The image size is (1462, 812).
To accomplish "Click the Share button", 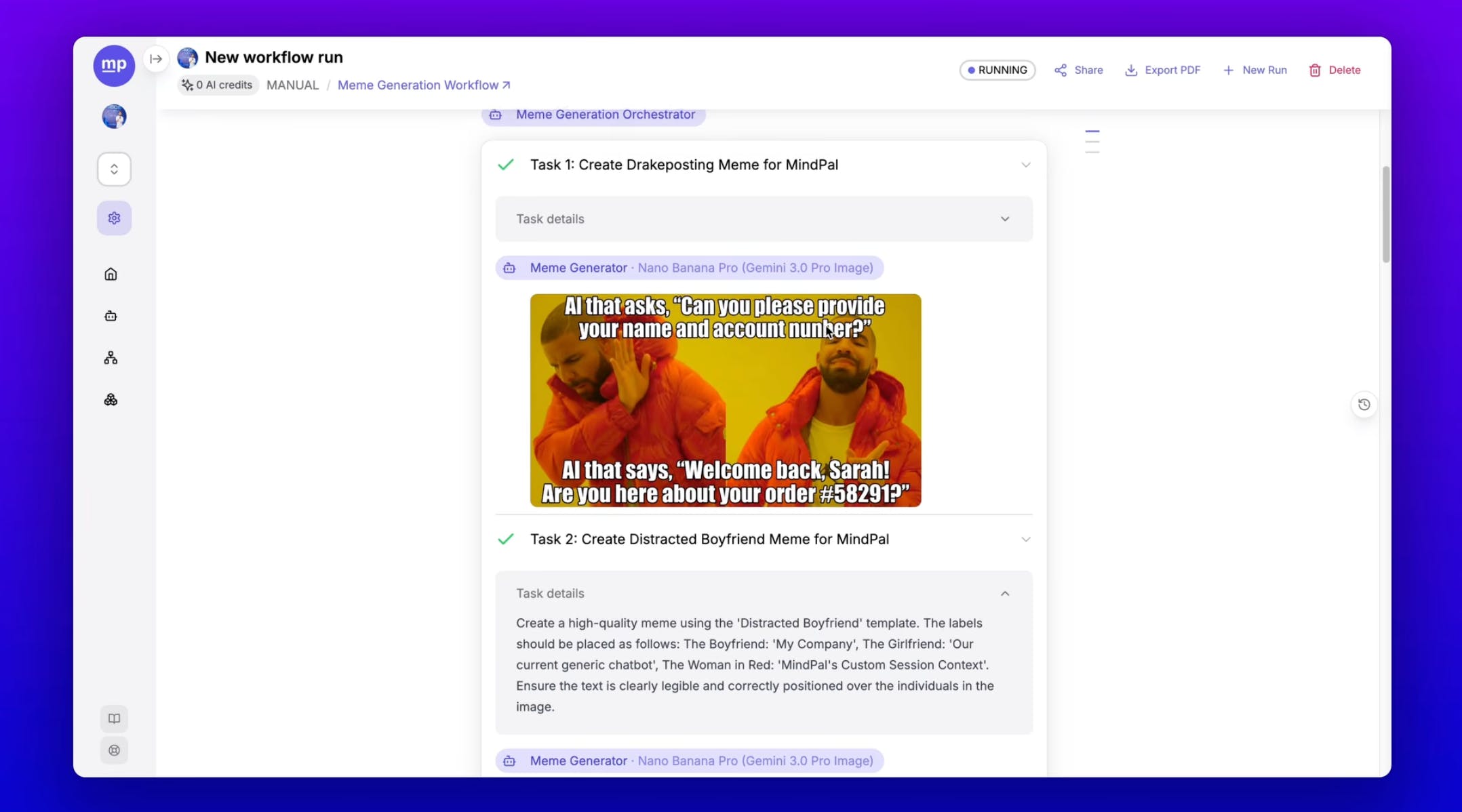I will tap(1078, 70).
